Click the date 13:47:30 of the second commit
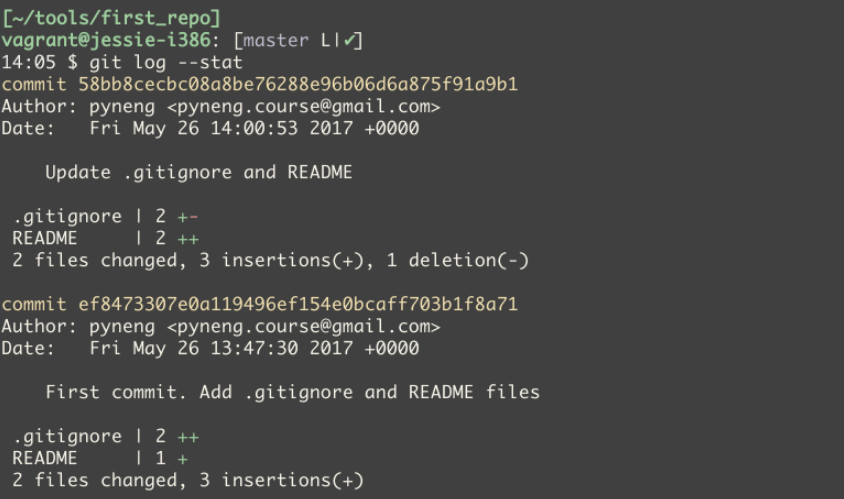The width and height of the screenshot is (844, 499). coord(254,348)
